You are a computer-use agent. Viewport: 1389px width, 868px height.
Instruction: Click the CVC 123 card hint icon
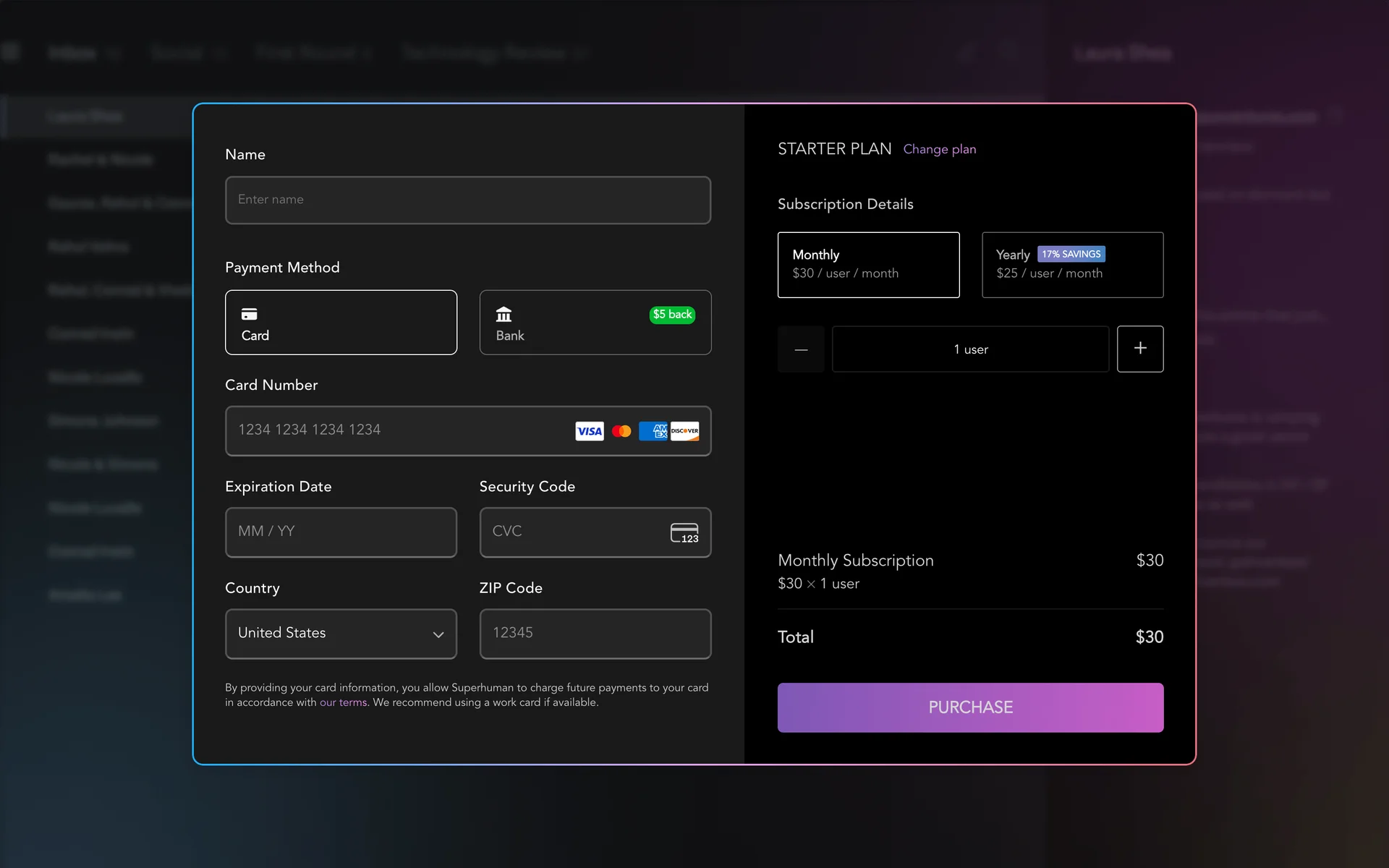pyautogui.click(x=684, y=532)
